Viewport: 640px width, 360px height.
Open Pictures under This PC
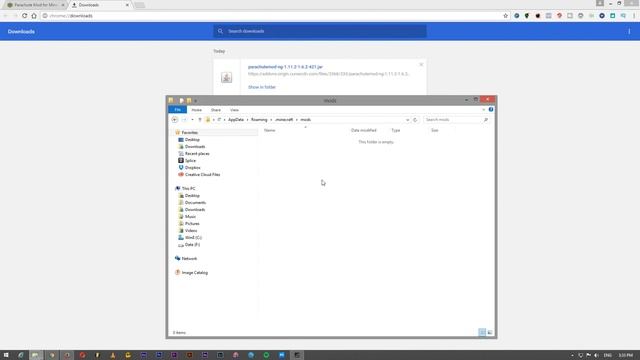click(192, 223)
